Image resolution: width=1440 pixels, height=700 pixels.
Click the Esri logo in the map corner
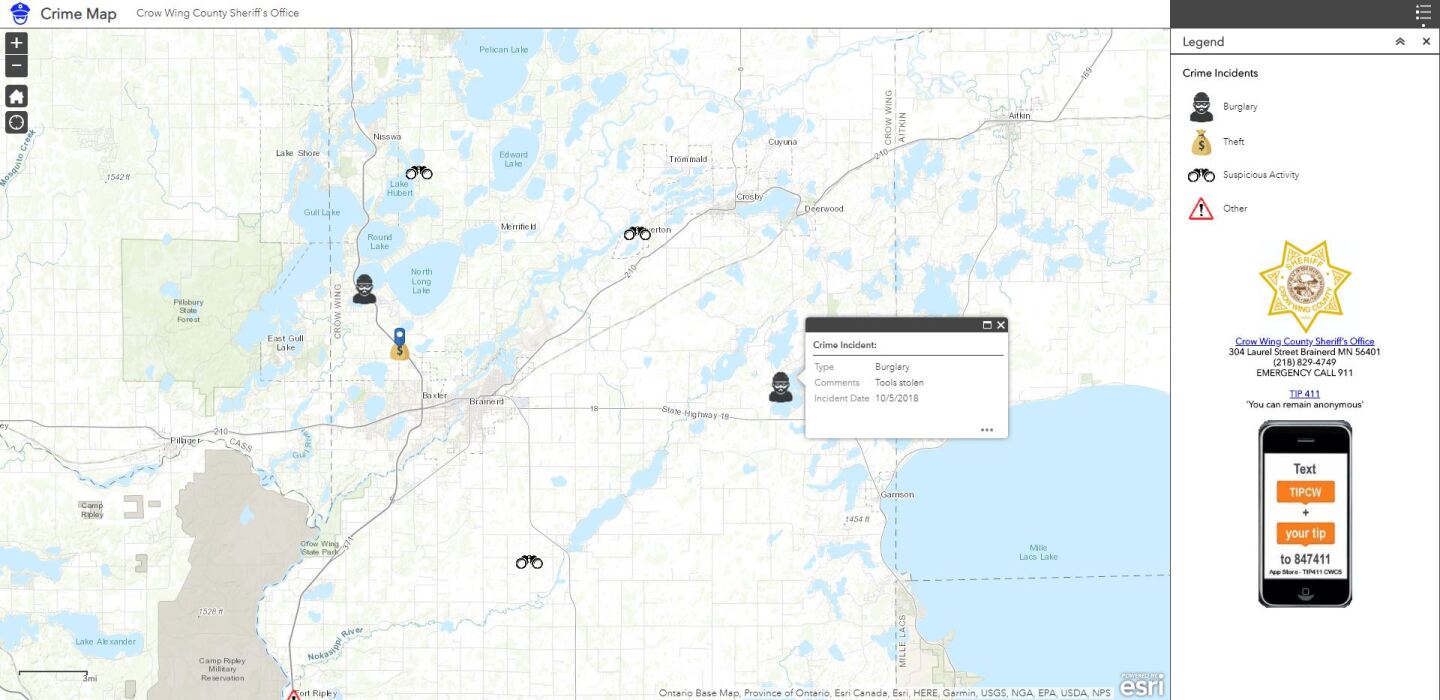[x=1141, y=685]
